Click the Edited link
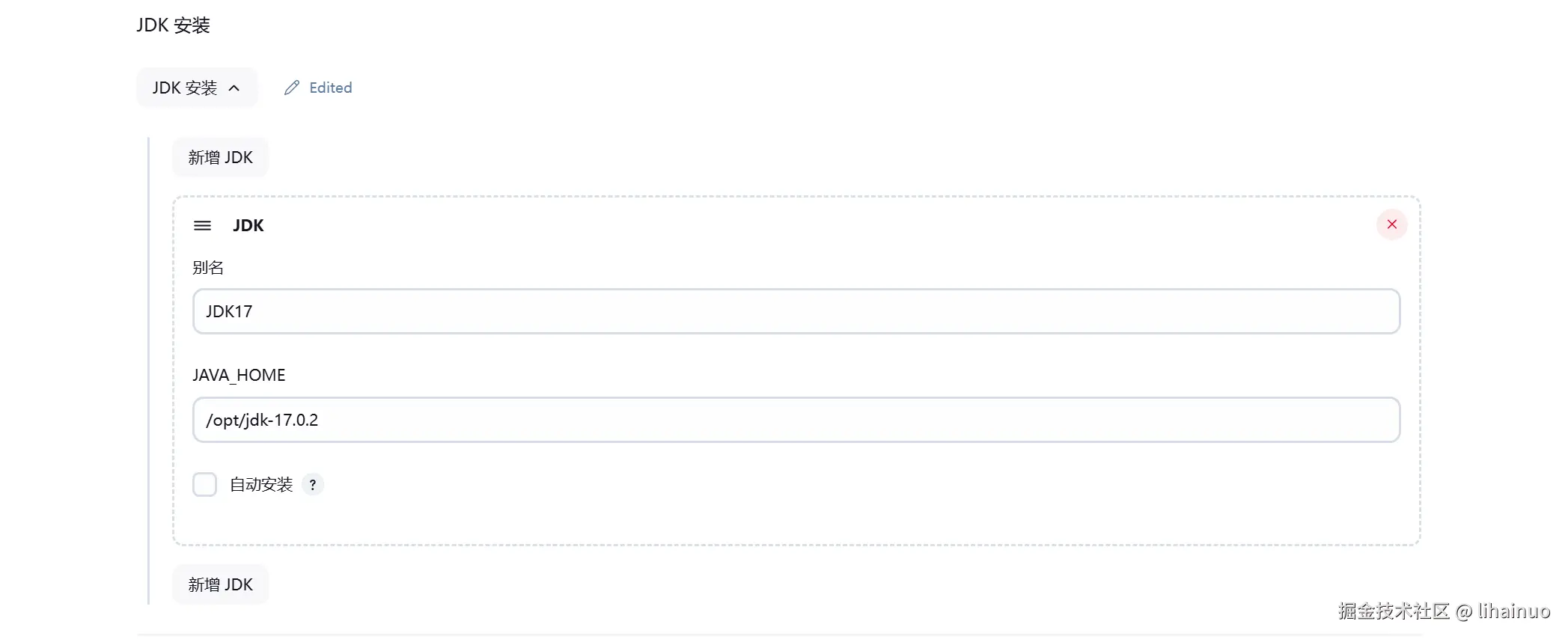The width and height of the screenshot is (1568, 639). point(329,88)
